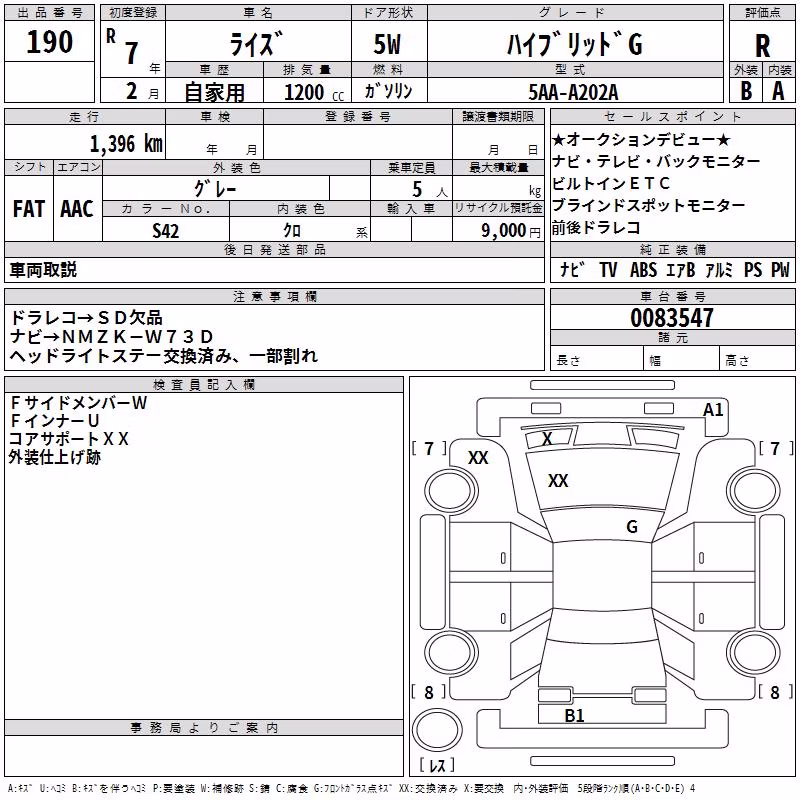Select exterior color グレー
This screenshot has height=800, width=800.
[215, 189]
